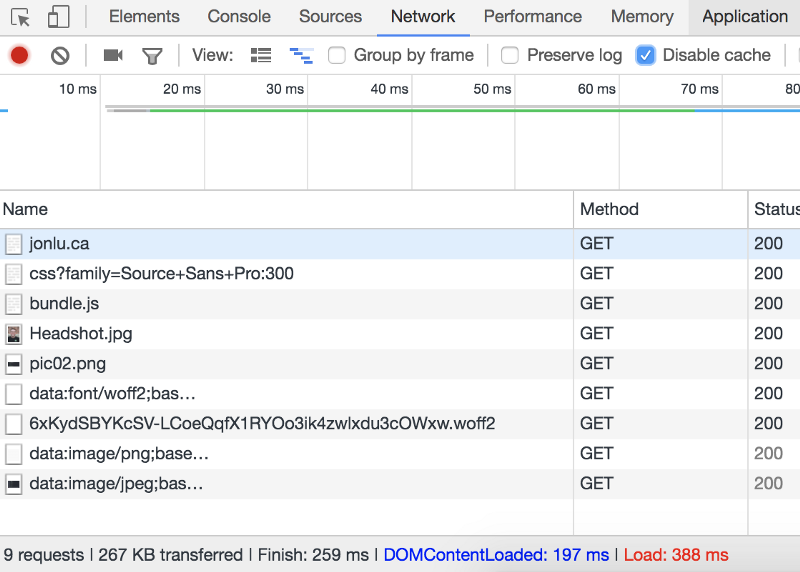Select the jonlu.ca request row
This screenshot has width=800, height=572.
point(59,243)
